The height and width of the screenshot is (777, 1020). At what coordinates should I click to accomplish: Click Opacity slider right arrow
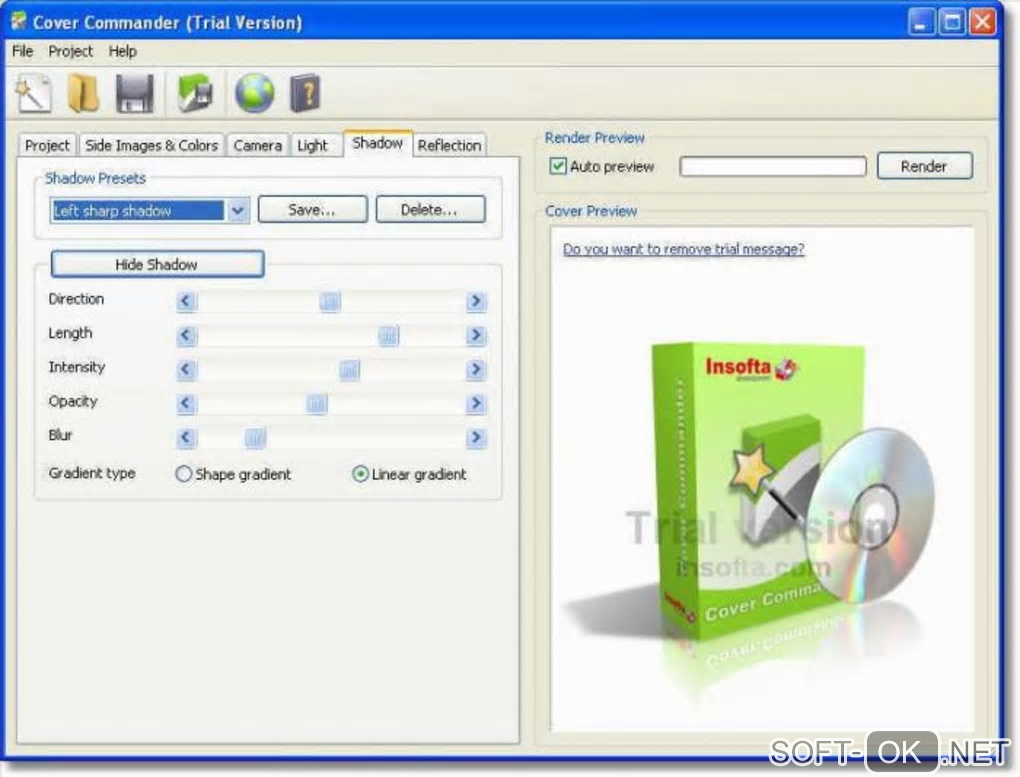476,403
